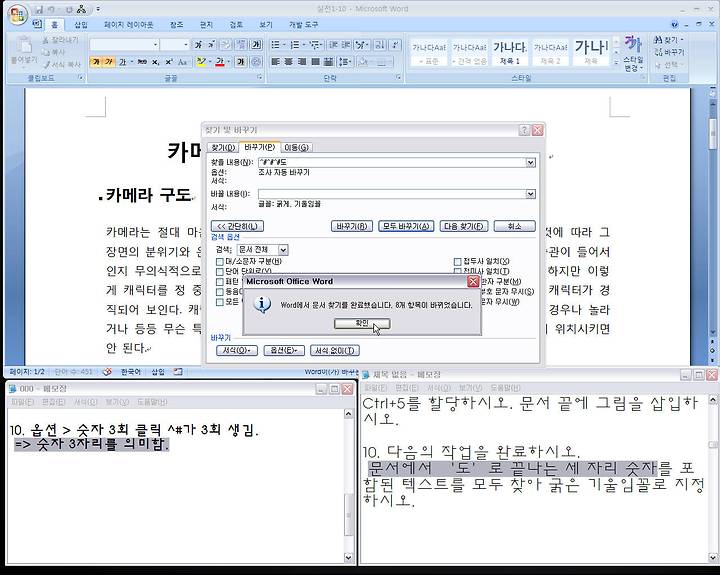Click the Office button orb
The height and width of the screenshot is (576, 720).
point(17,15)
